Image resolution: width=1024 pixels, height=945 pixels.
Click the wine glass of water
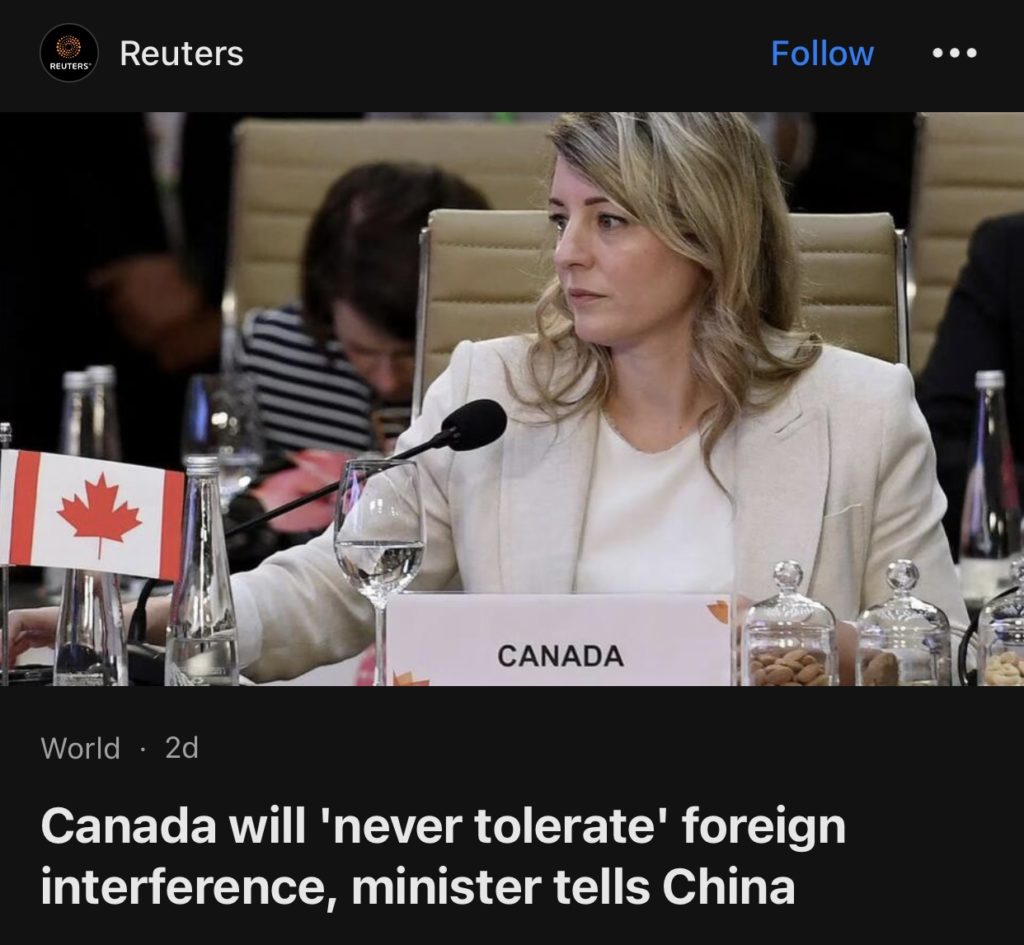pyautogui.click(x=379, y=562)
